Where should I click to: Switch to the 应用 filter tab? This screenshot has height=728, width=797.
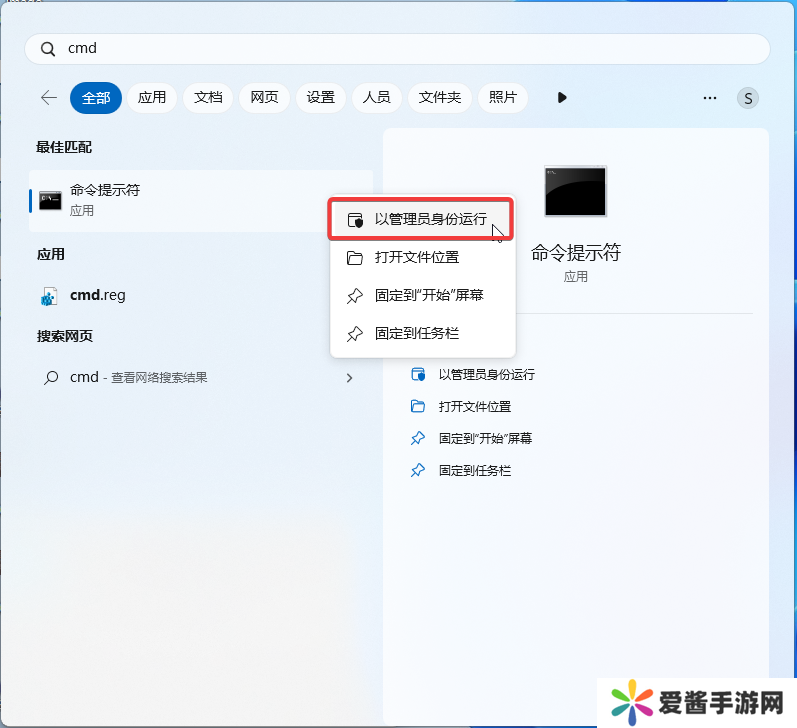pyautogui.click(x=152, y=97)
